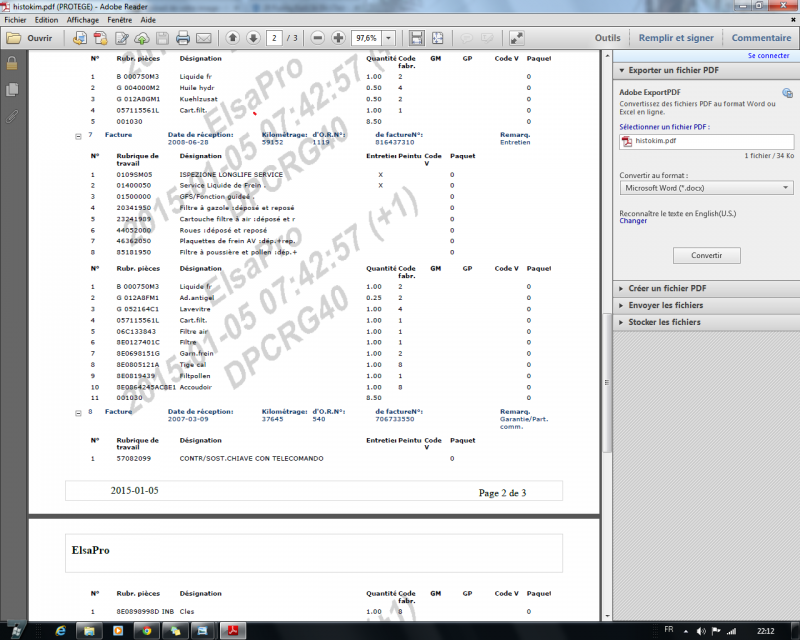The width and height of the screenshot is (800, 640).
Task: Expand the Créer un fichier PDF section
Action: (x=665, y=288)
